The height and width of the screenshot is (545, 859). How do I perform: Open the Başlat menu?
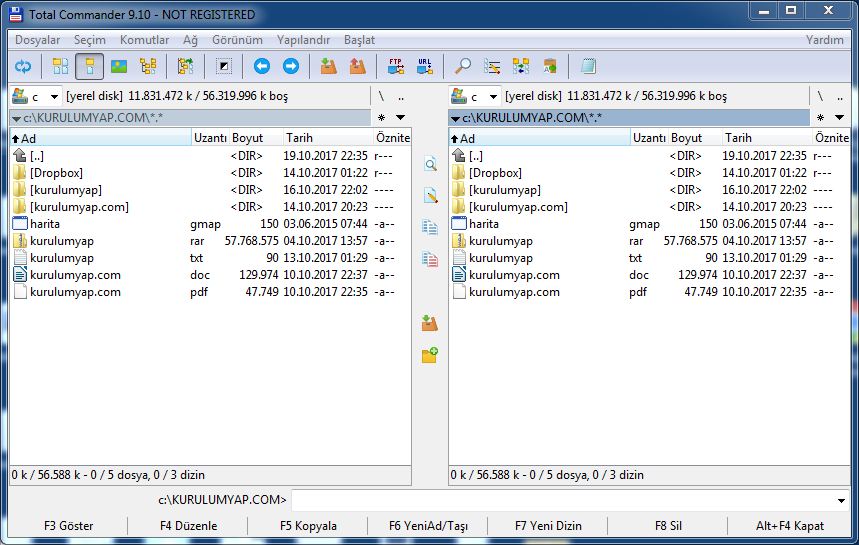coord(359,40)
